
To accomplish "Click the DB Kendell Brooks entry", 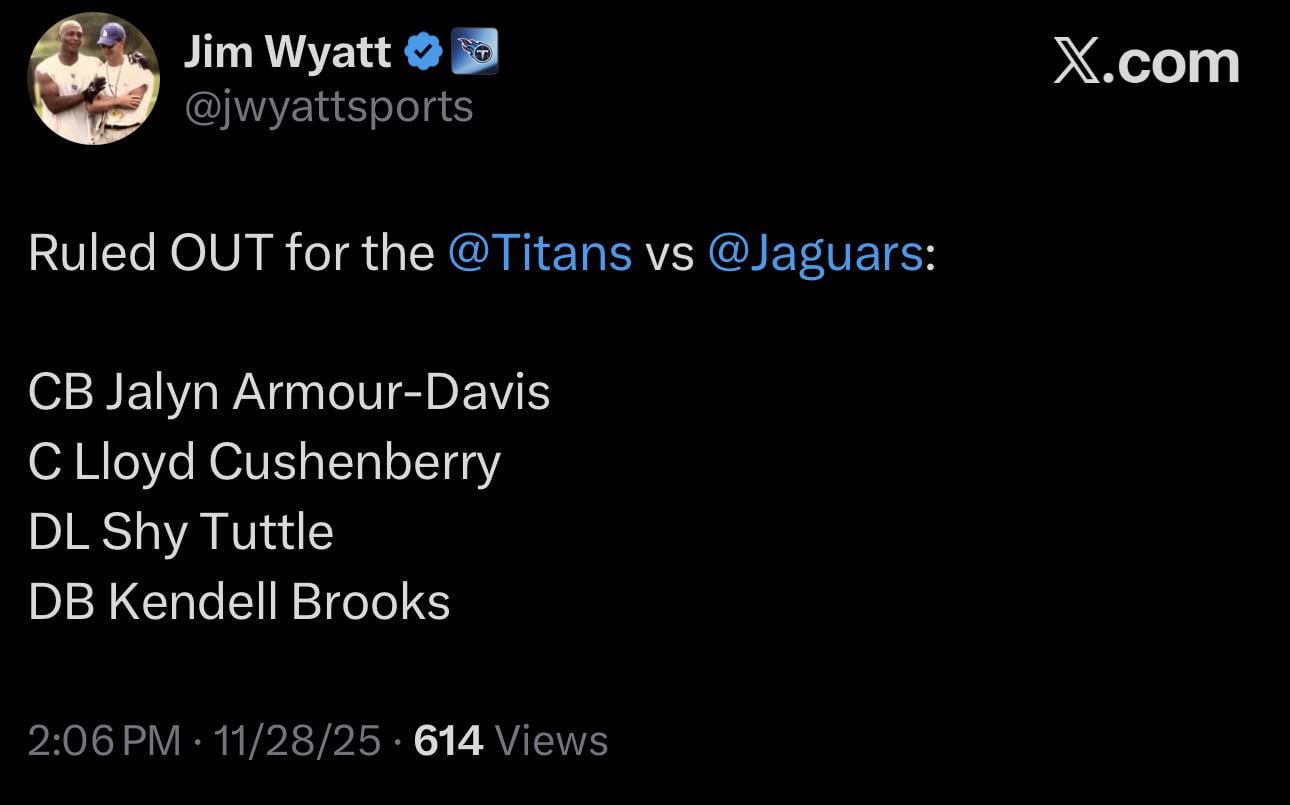I will [240, 601].
